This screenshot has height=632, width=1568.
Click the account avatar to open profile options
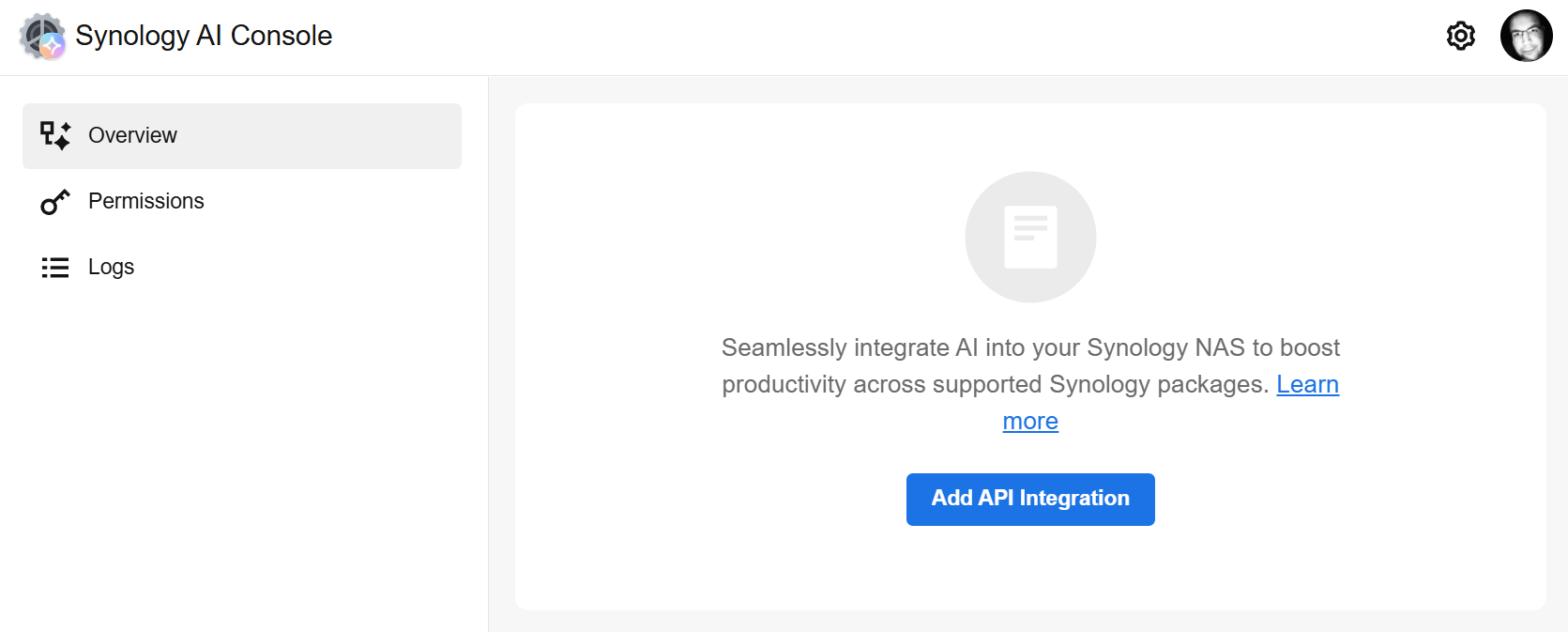(x=1527, y=36)
